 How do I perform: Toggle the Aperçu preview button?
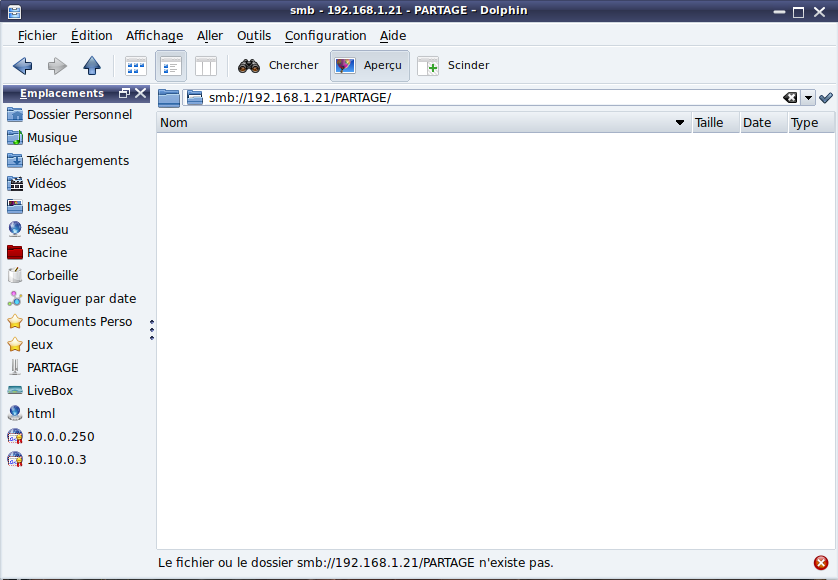coord(370,66)
